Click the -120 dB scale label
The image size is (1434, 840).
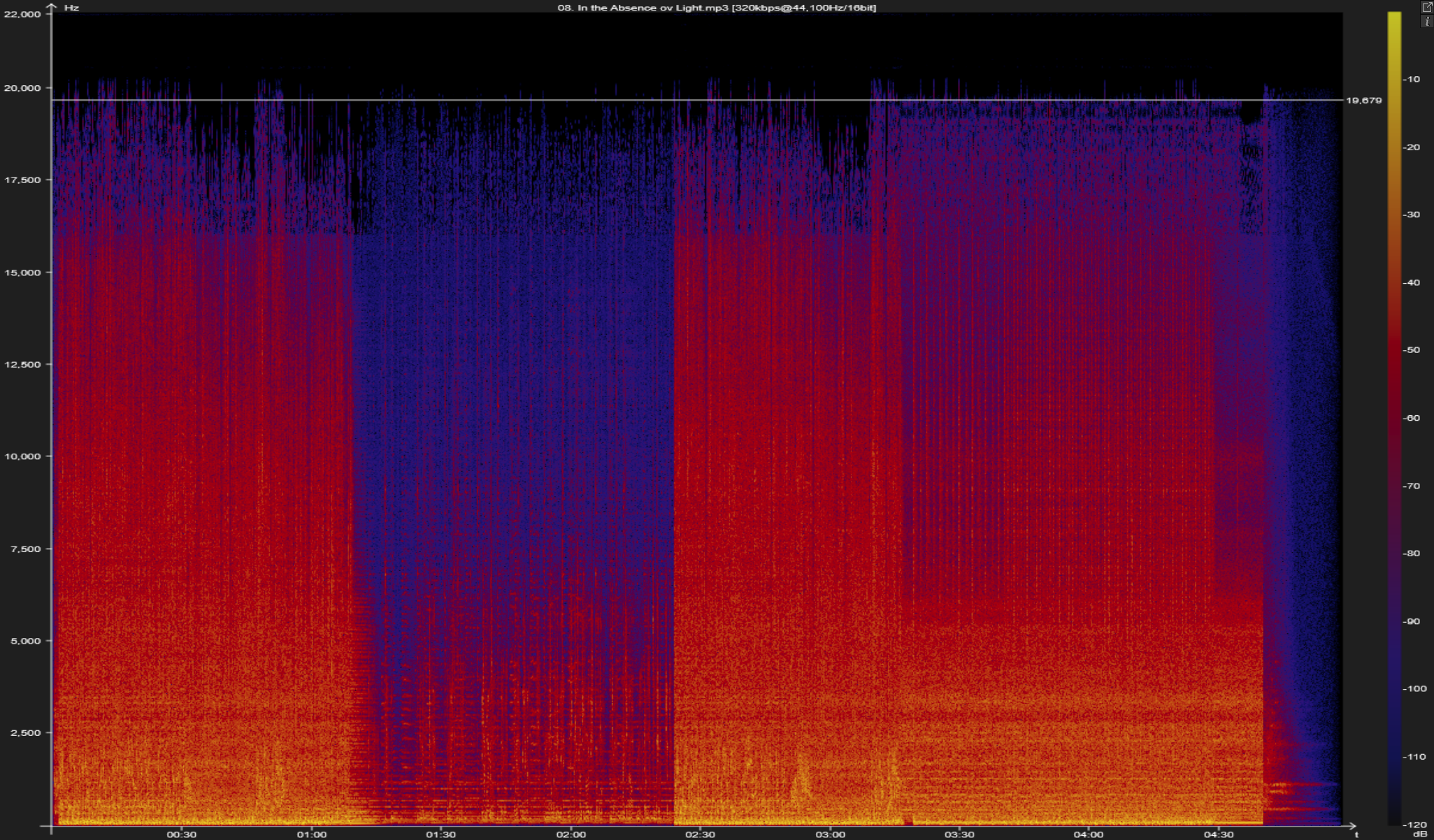coord(1414,825)
